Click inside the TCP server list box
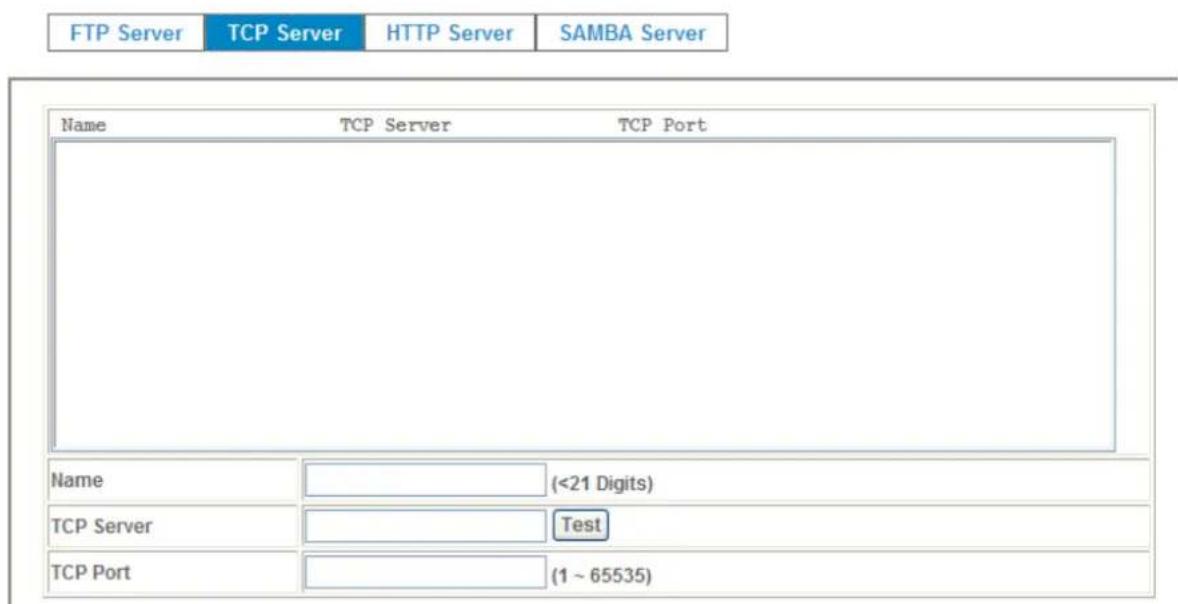 click(x=584, y=295)
